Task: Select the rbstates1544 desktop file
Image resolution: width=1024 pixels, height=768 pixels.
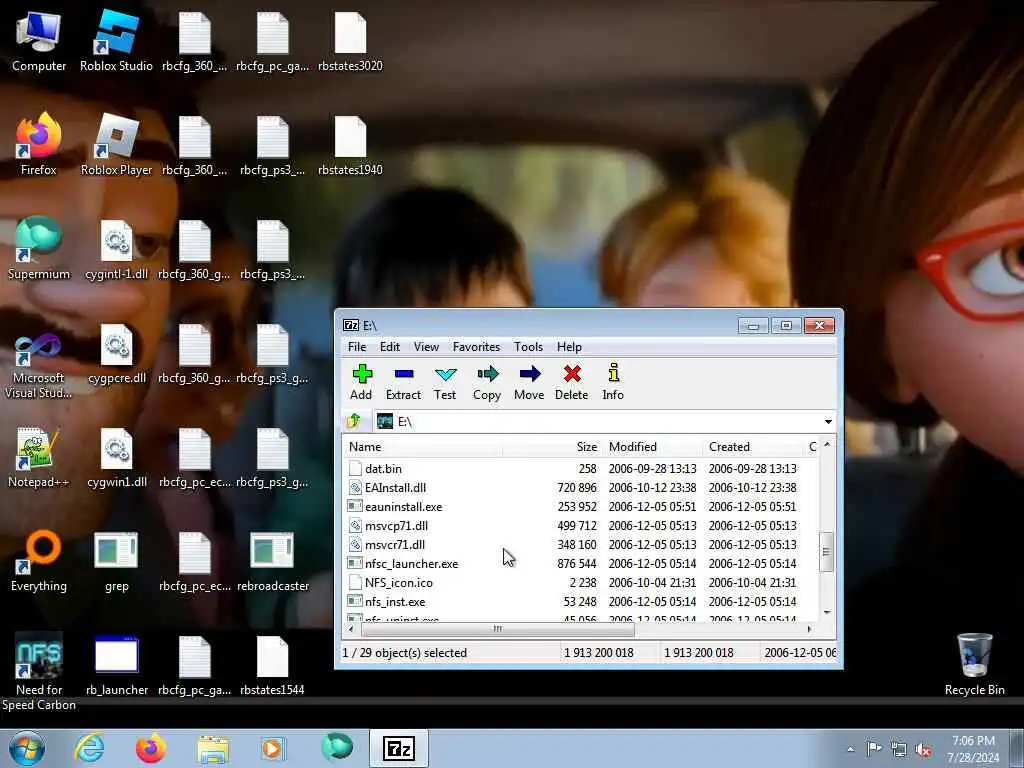Action: click(272, 665)
